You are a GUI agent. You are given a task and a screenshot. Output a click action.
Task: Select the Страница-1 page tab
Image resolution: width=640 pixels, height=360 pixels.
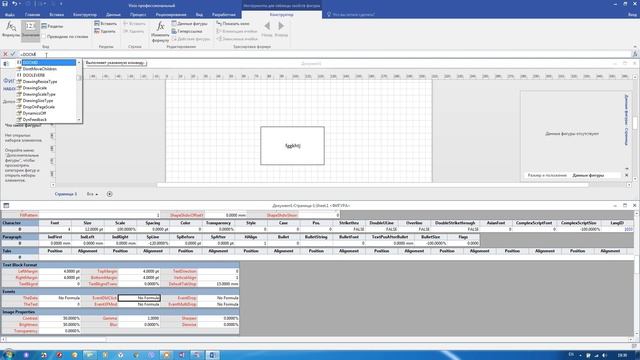click(x=66, y=194)
